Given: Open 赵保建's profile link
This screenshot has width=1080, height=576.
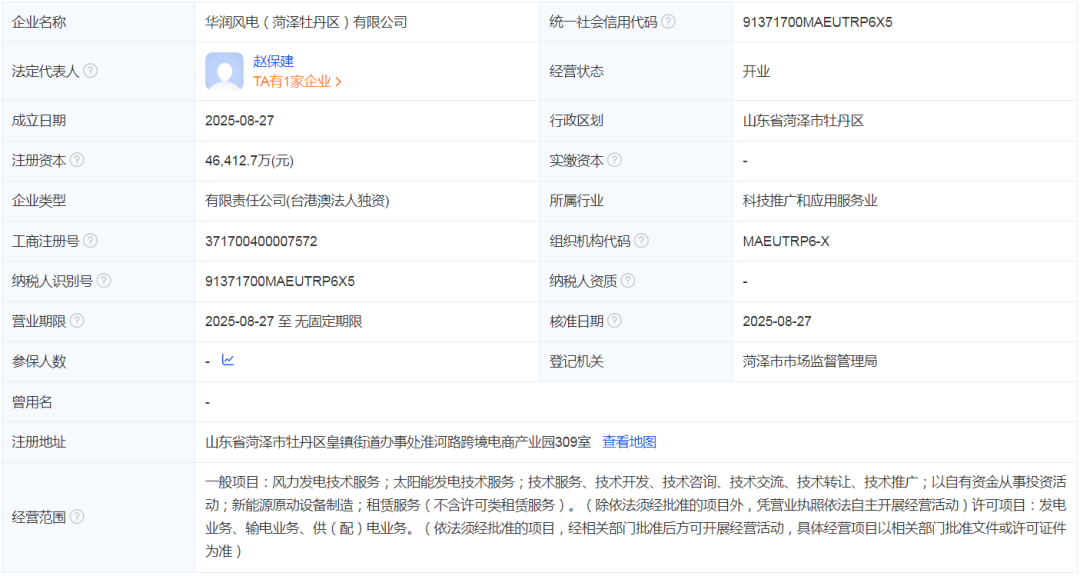Looking at the screenshot, I should (x=273, y=61).
